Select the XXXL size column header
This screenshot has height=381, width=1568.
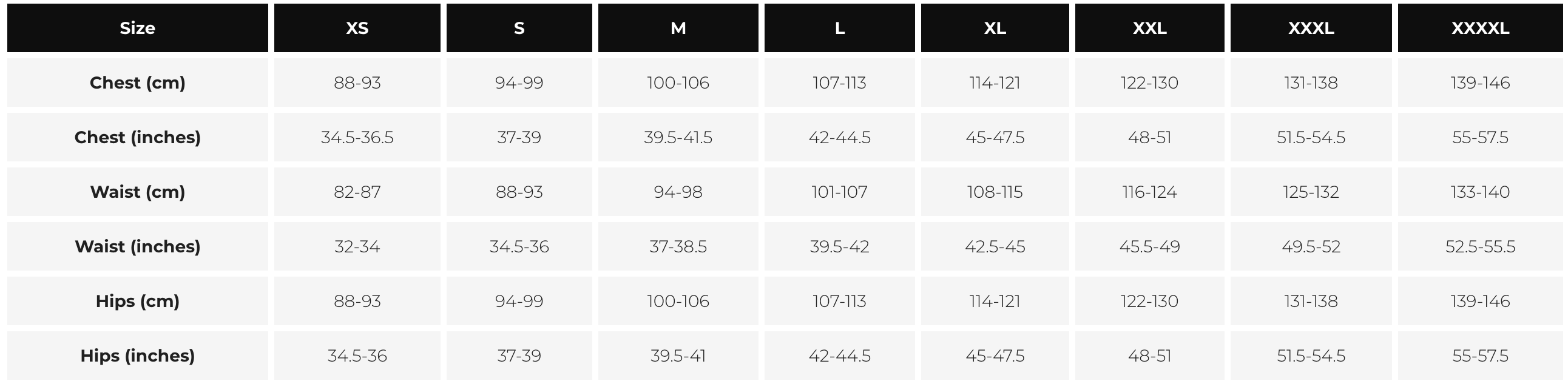point(1311,28)
